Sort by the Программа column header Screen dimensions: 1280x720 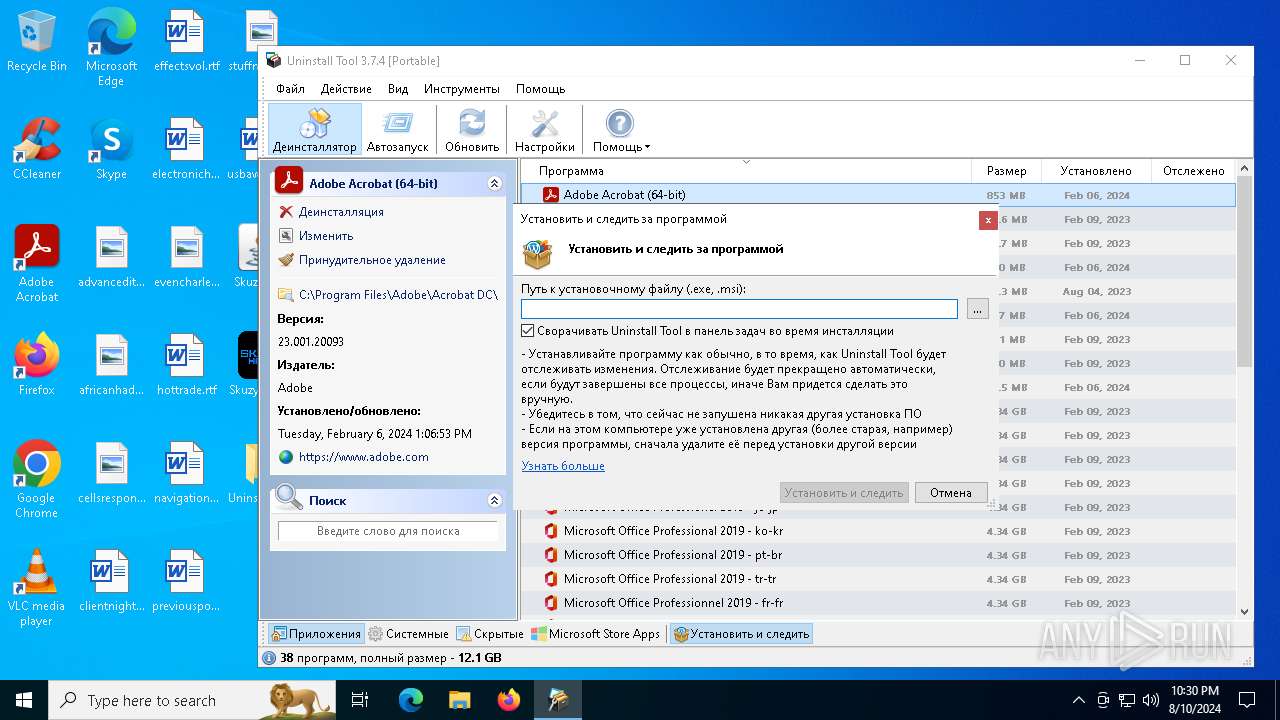pyautogui.click(x=746, y=171)
